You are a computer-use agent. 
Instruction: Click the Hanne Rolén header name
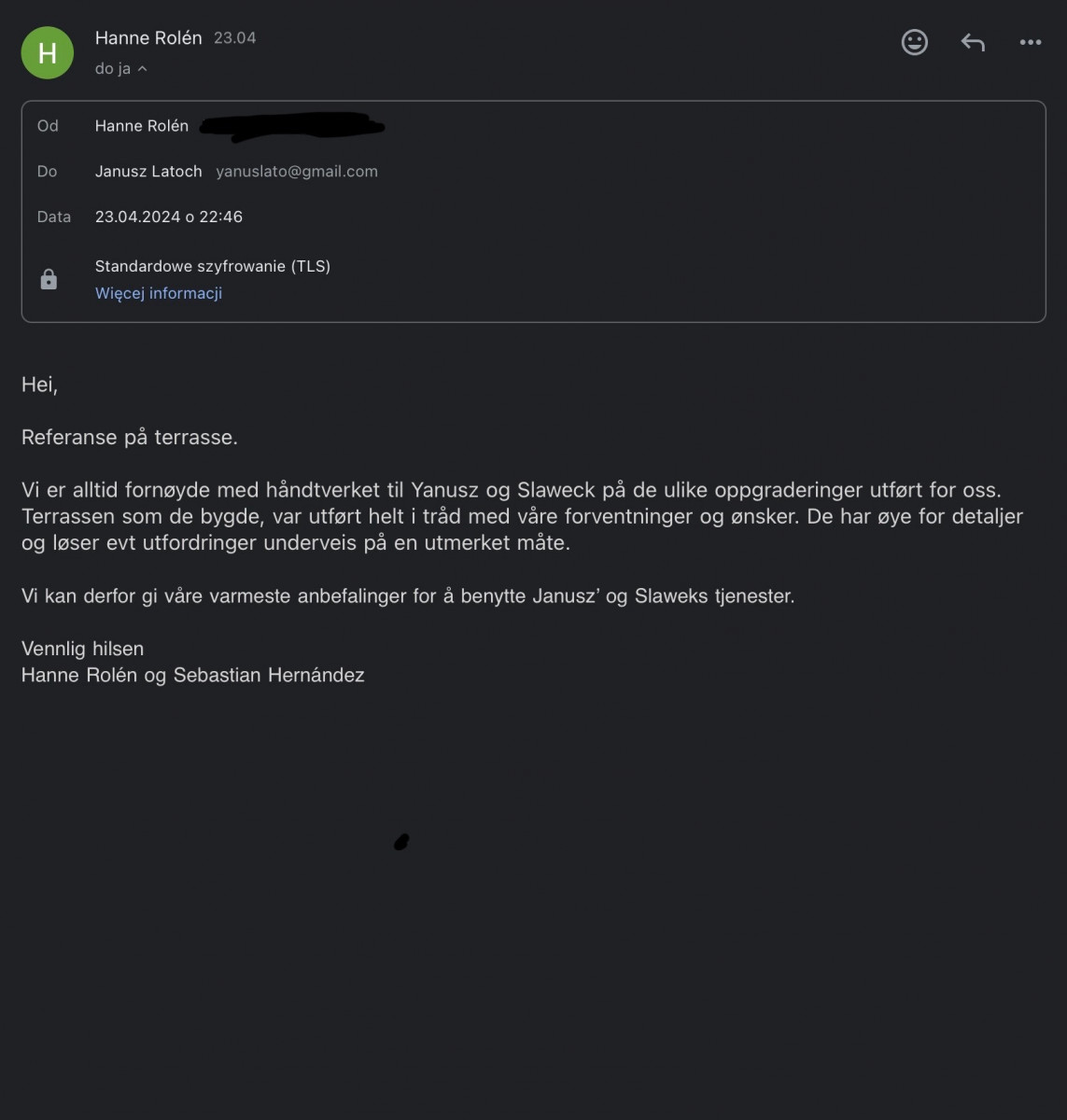tap(148, 38)
